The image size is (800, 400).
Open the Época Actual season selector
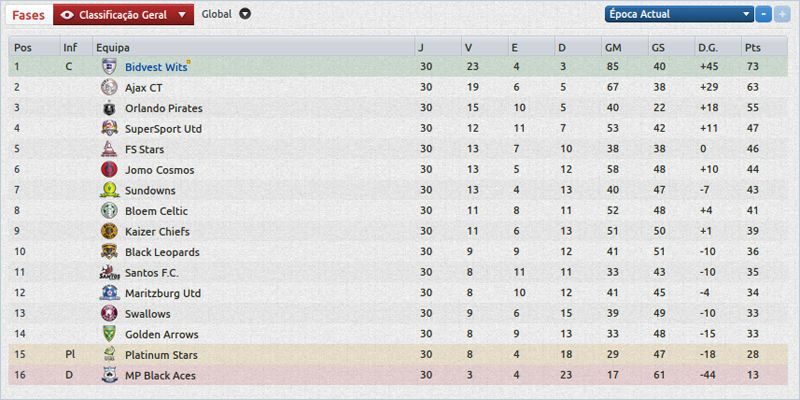[x=678, y=14]
